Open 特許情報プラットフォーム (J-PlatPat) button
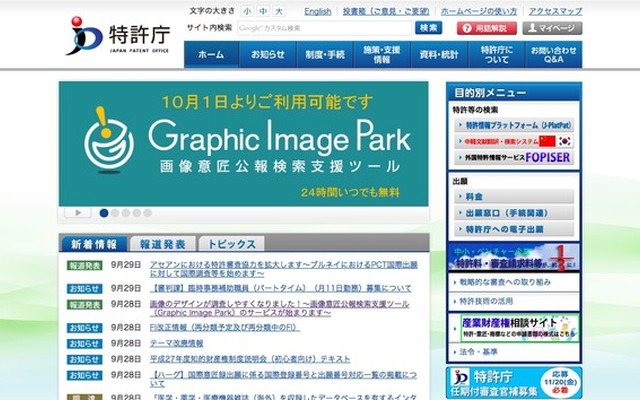The width and height of the screenshot is (640, 400). (514, 125)
